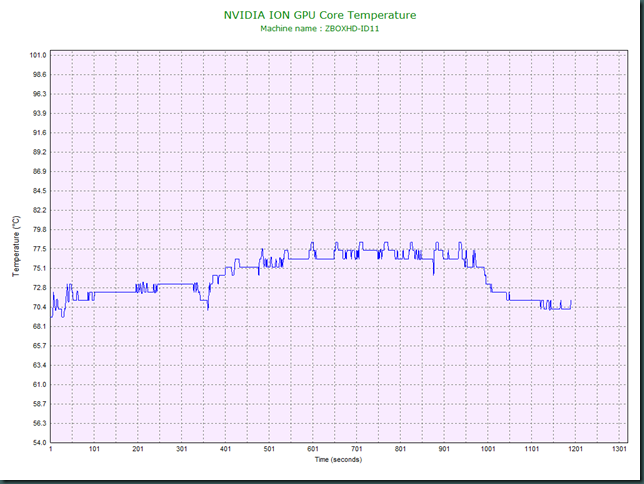Select the 61.0 y-axis value

[x=39, y=385]
